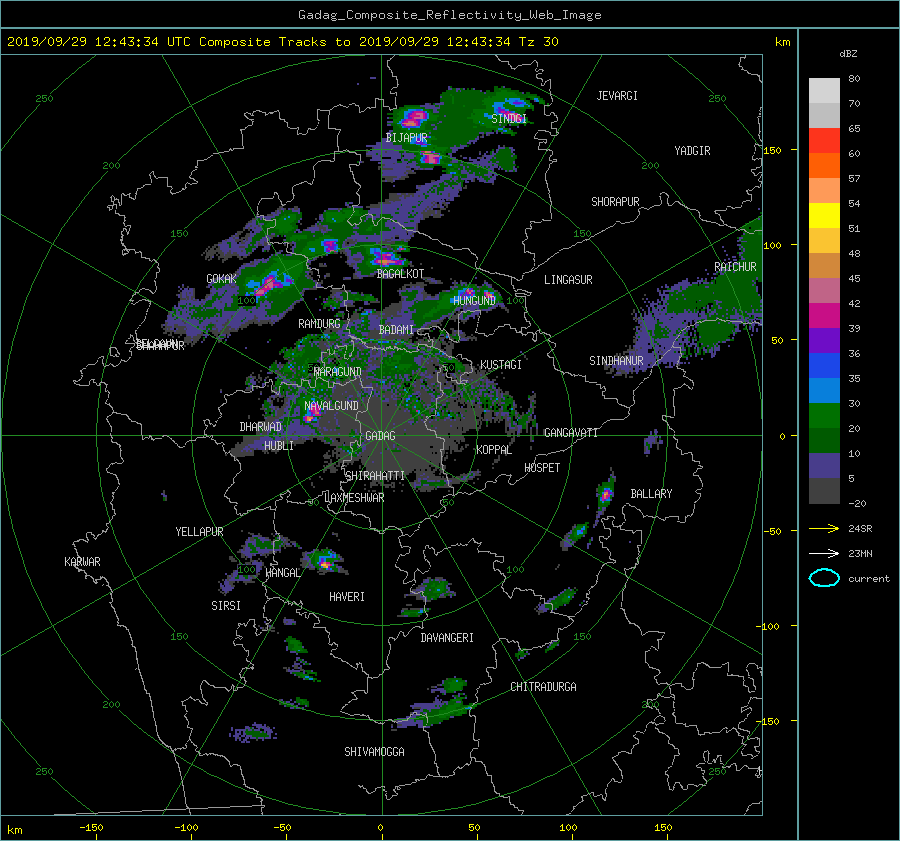The width and height of the screenshot is (900, 841).
Task: Click the SINDGI city label
Action: coord(509,118)
